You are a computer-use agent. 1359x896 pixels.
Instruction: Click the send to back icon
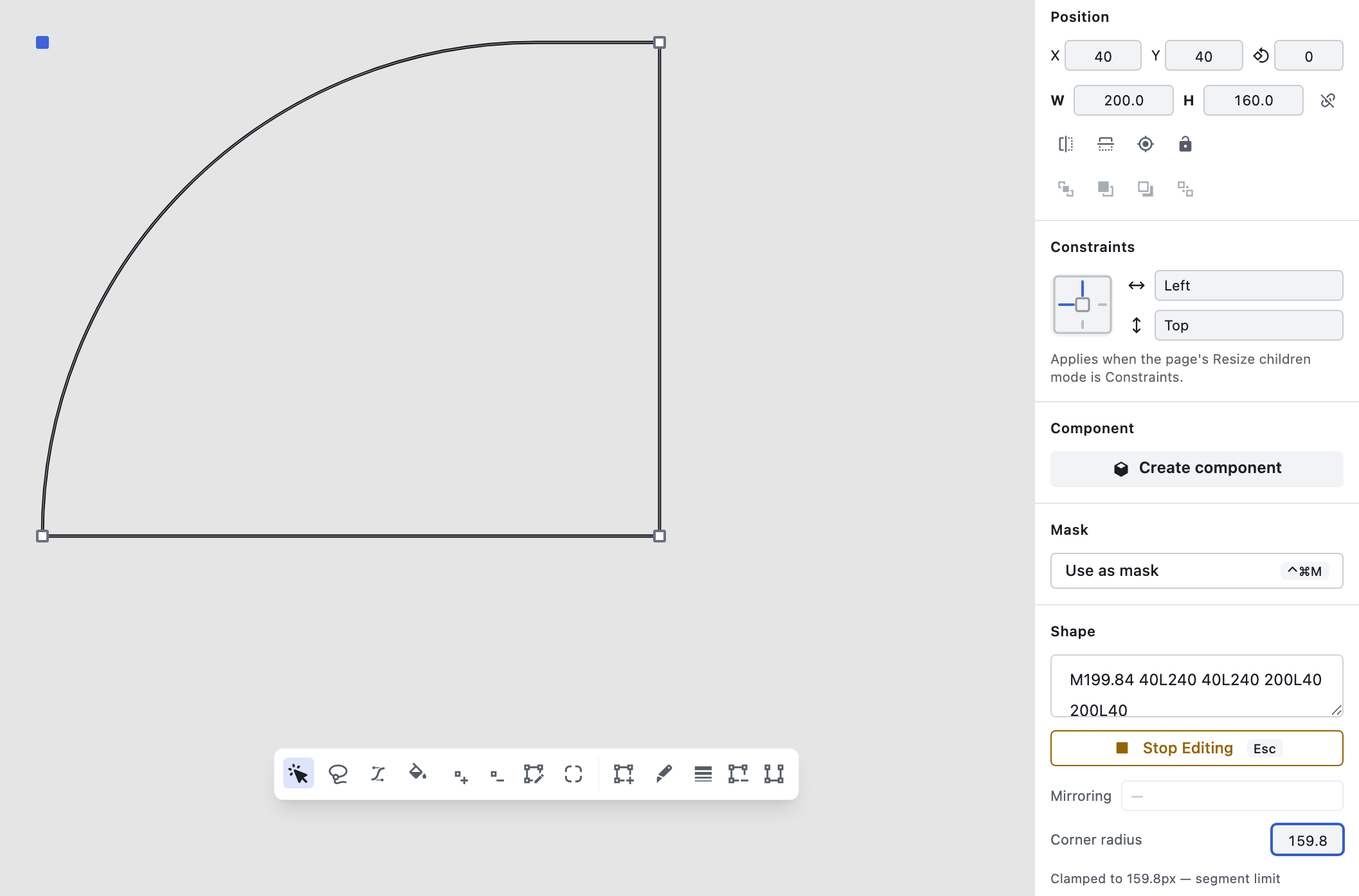click(x=1185, y=189)
